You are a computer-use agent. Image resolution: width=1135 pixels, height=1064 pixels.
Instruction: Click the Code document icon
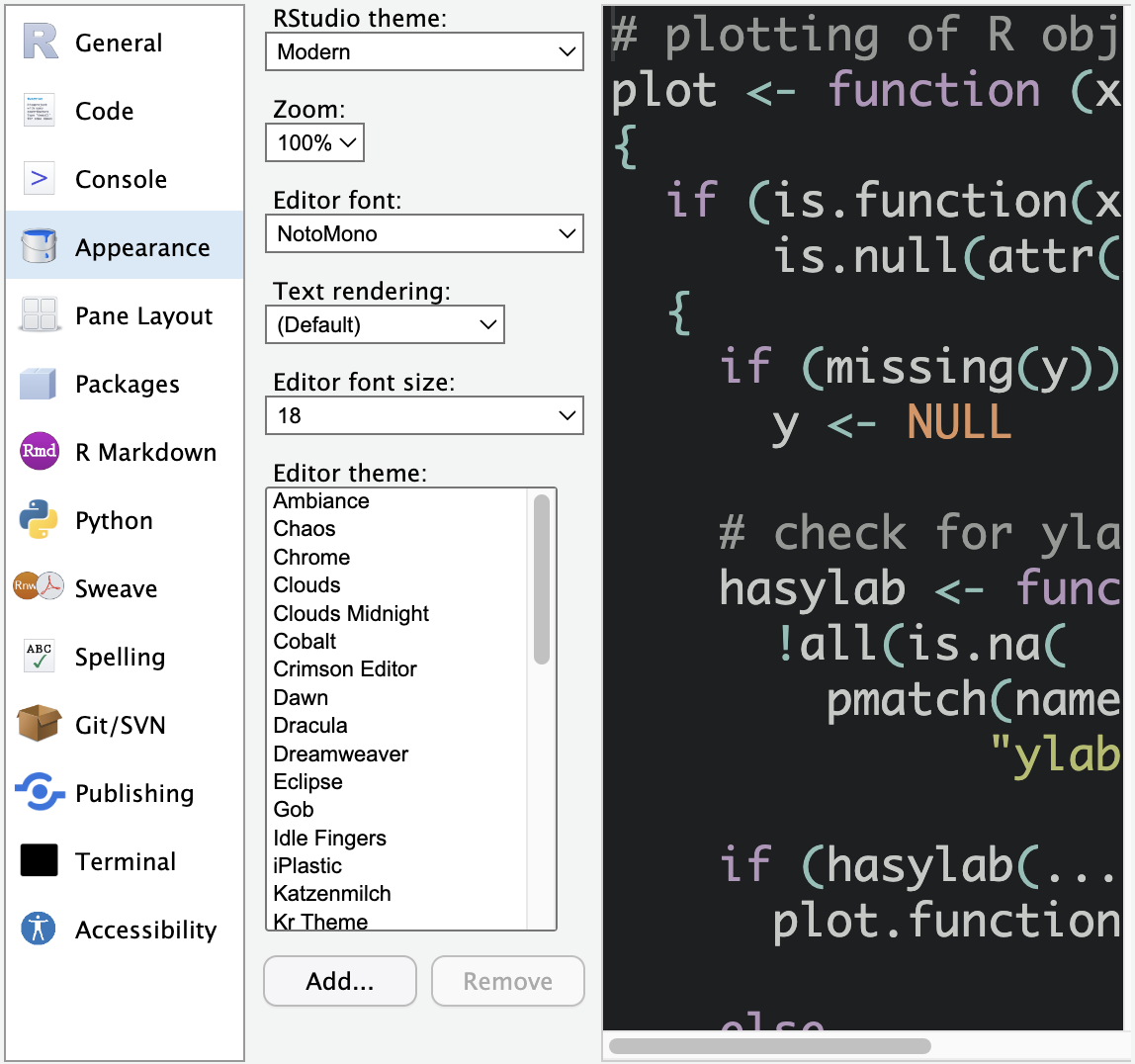pos(40,110)
